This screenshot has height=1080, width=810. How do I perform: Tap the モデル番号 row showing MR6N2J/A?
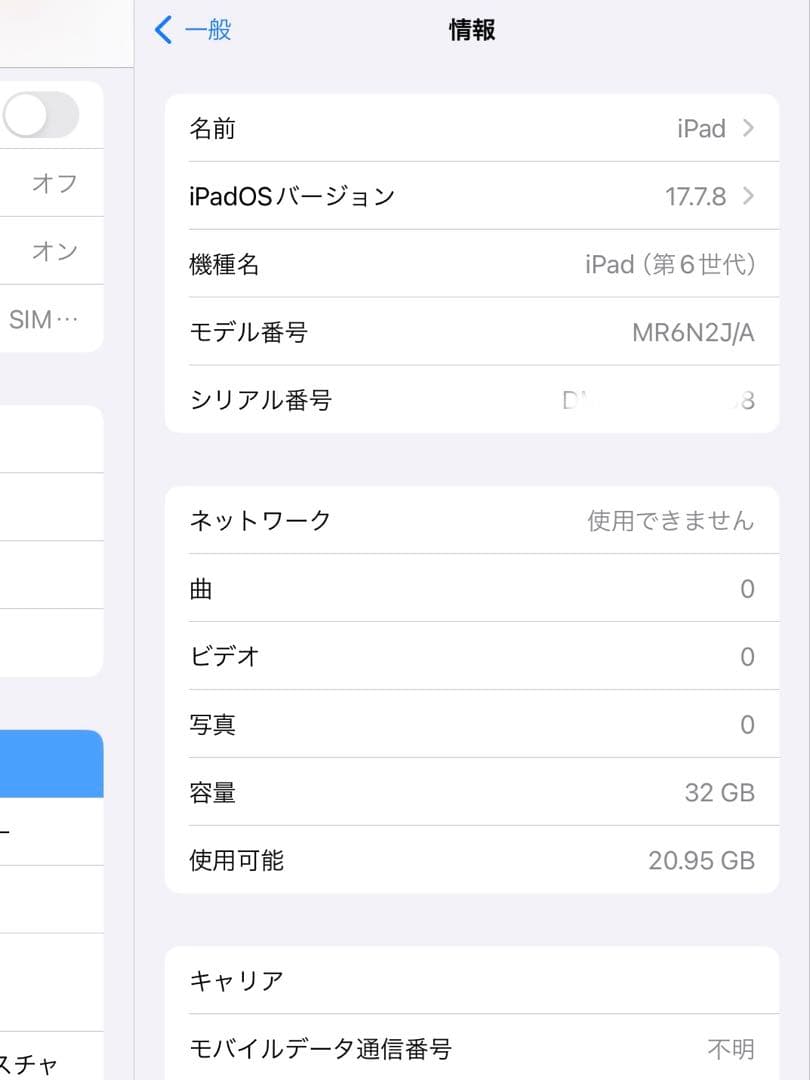(x=470, y=332)
